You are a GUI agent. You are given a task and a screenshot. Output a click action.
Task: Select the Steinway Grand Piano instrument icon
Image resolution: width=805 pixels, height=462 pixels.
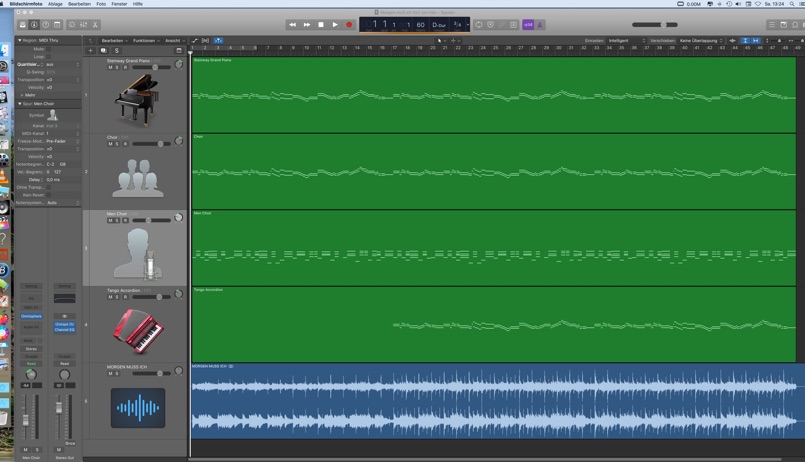(x=137, y=100)
